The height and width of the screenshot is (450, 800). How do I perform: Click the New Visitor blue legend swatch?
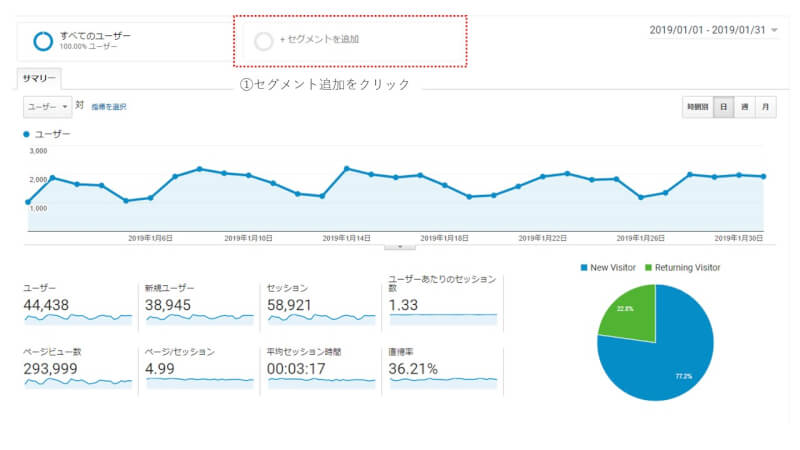coord(584,267)
